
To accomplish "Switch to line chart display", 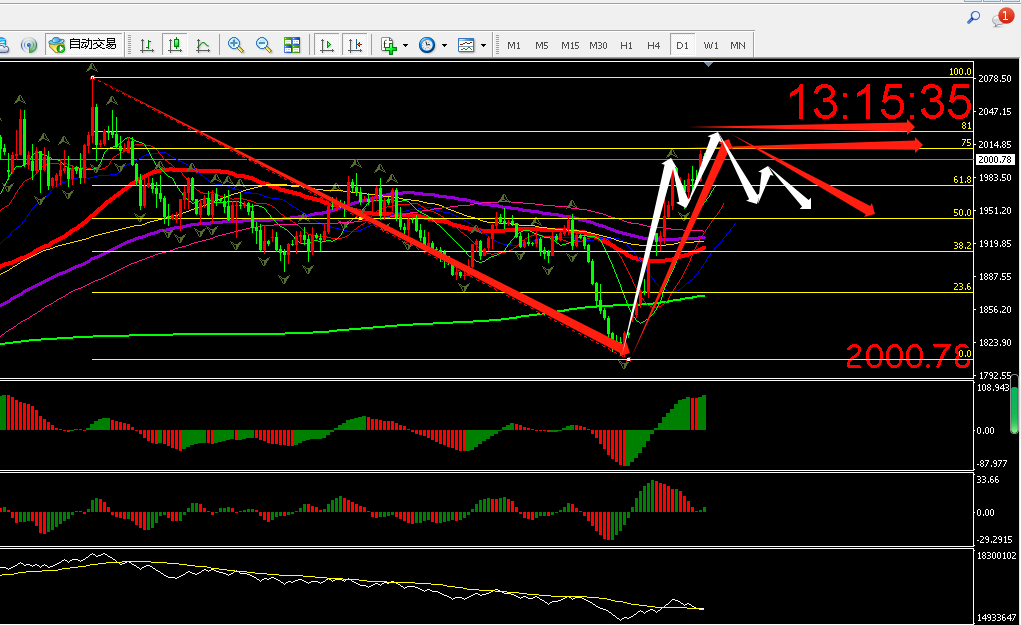I will [x=203, y=45].
